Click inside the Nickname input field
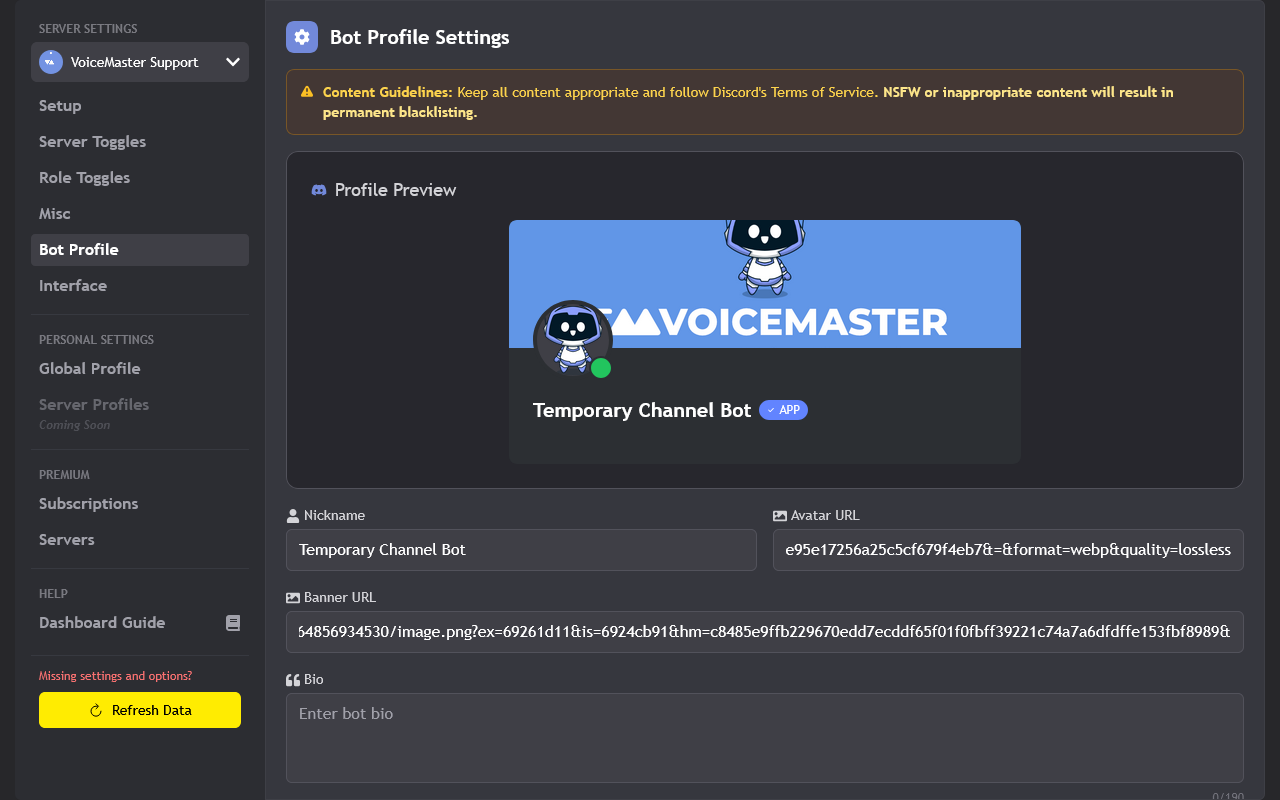This screenshot has width=1280, height=800. [520, 550]
